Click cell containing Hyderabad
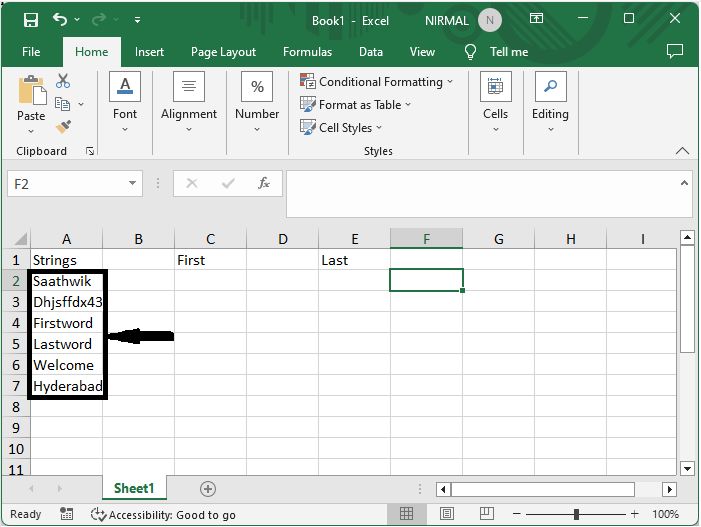This screenshot has width=701, height=527. pyautogui.click(x=66, y=386)
